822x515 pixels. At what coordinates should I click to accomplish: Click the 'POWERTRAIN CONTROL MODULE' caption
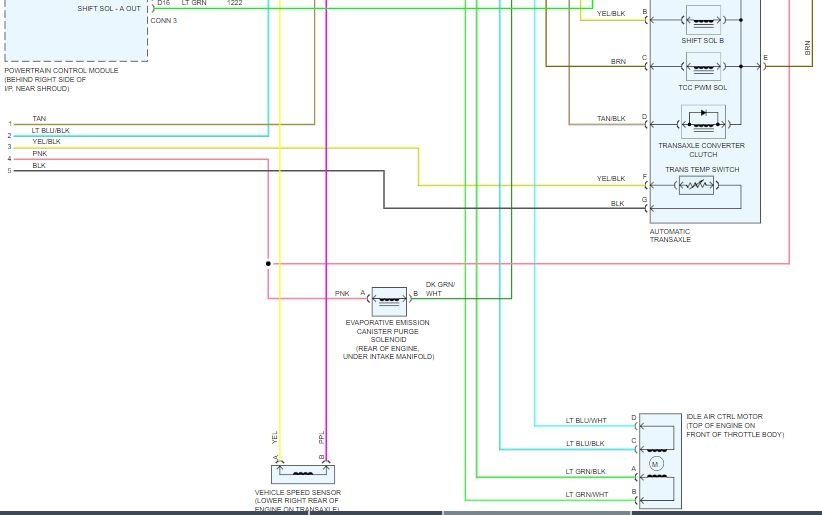pos(61,70)
